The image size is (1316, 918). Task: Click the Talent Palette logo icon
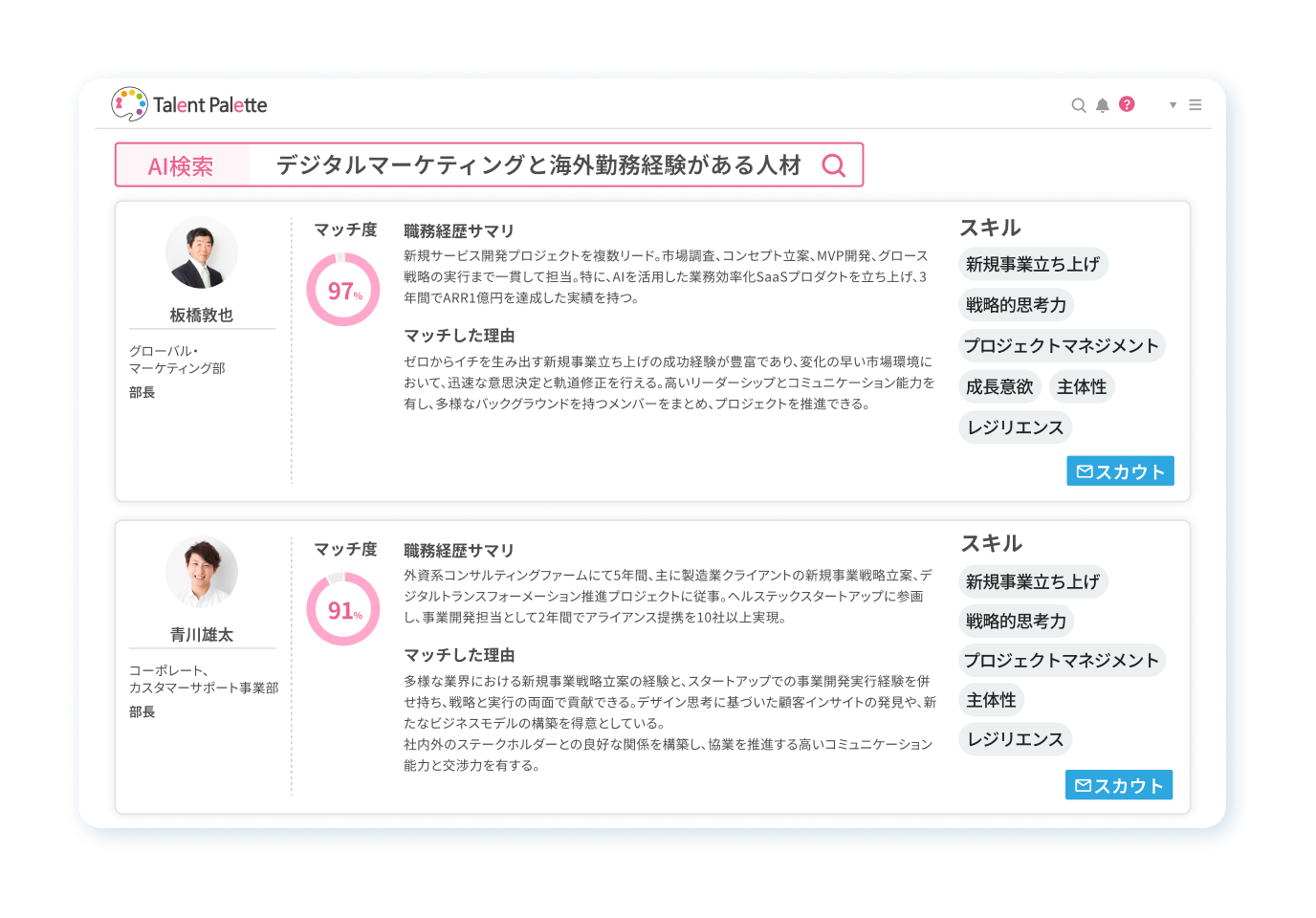[x=129, y=104]
